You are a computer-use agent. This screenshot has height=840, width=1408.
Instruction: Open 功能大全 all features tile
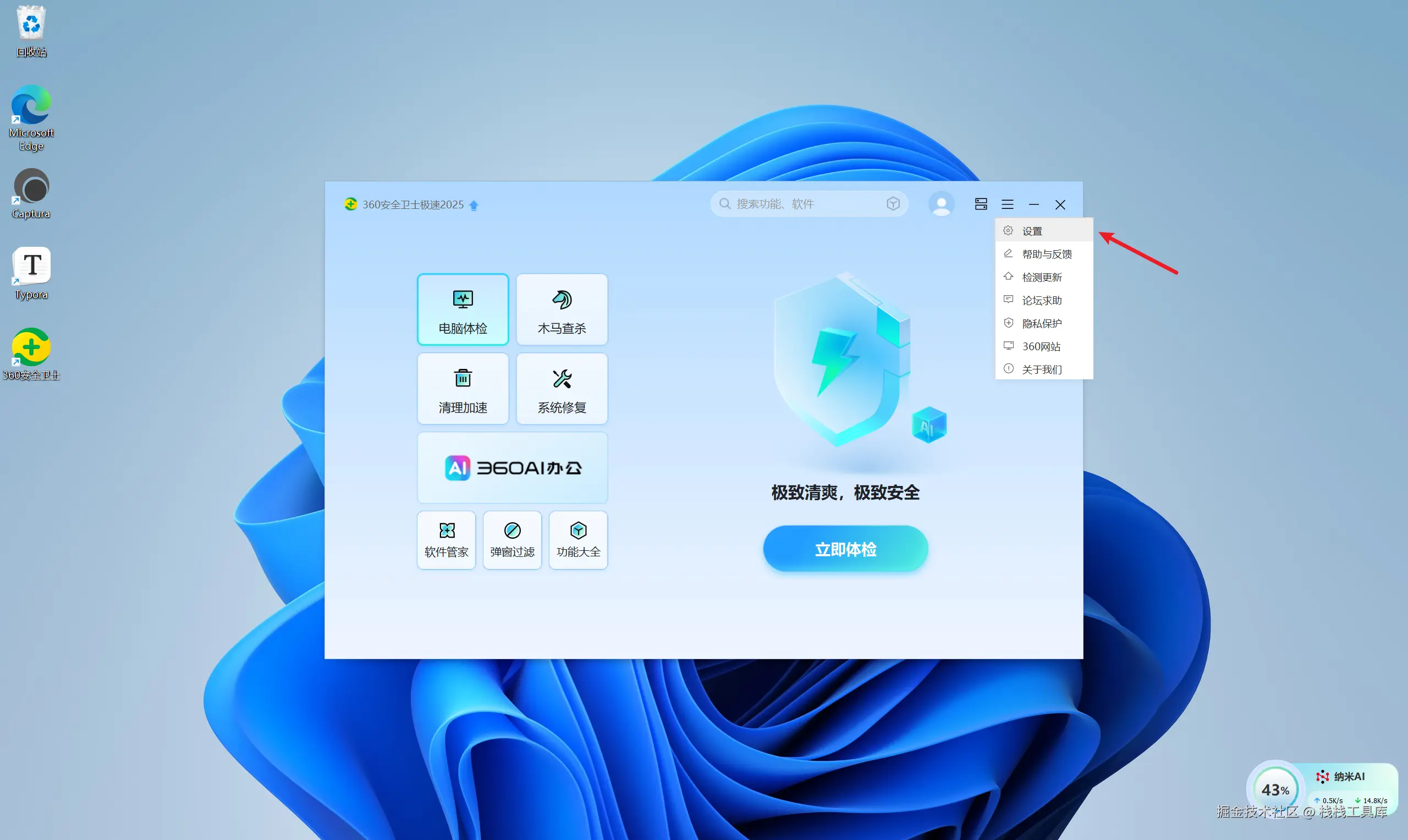point(578,540)
